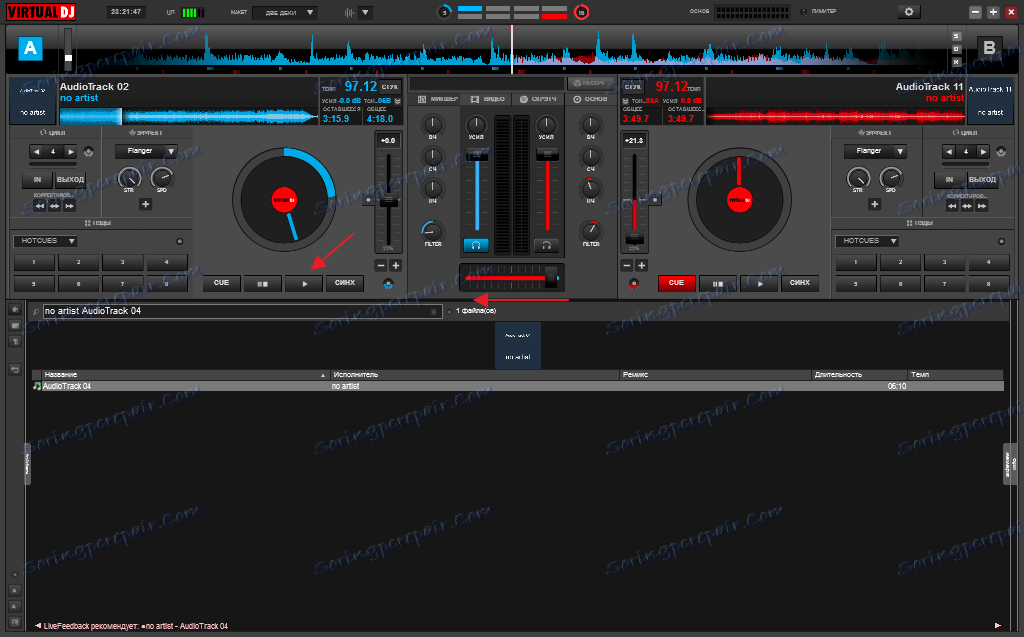Click the filter funnel icon in browser sidebar
Viewport: 1024px width, 637px height.
pyautogui.click(x=15, y=341)
